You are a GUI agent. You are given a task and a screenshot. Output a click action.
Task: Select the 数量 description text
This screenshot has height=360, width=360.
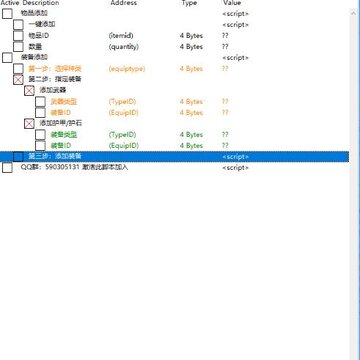(x=35, y=46)
